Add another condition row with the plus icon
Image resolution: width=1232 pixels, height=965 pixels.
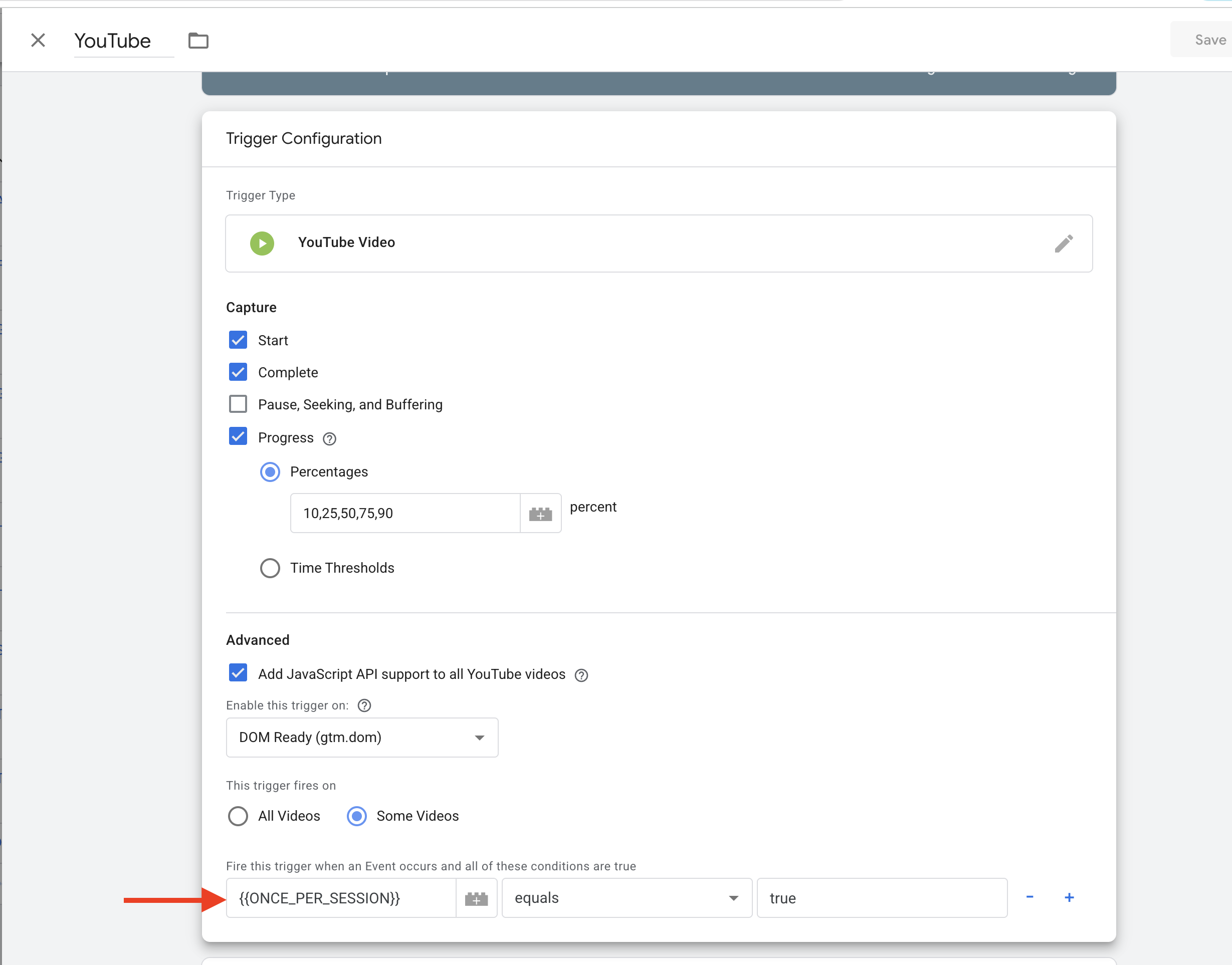click(x=1069, y=897)
